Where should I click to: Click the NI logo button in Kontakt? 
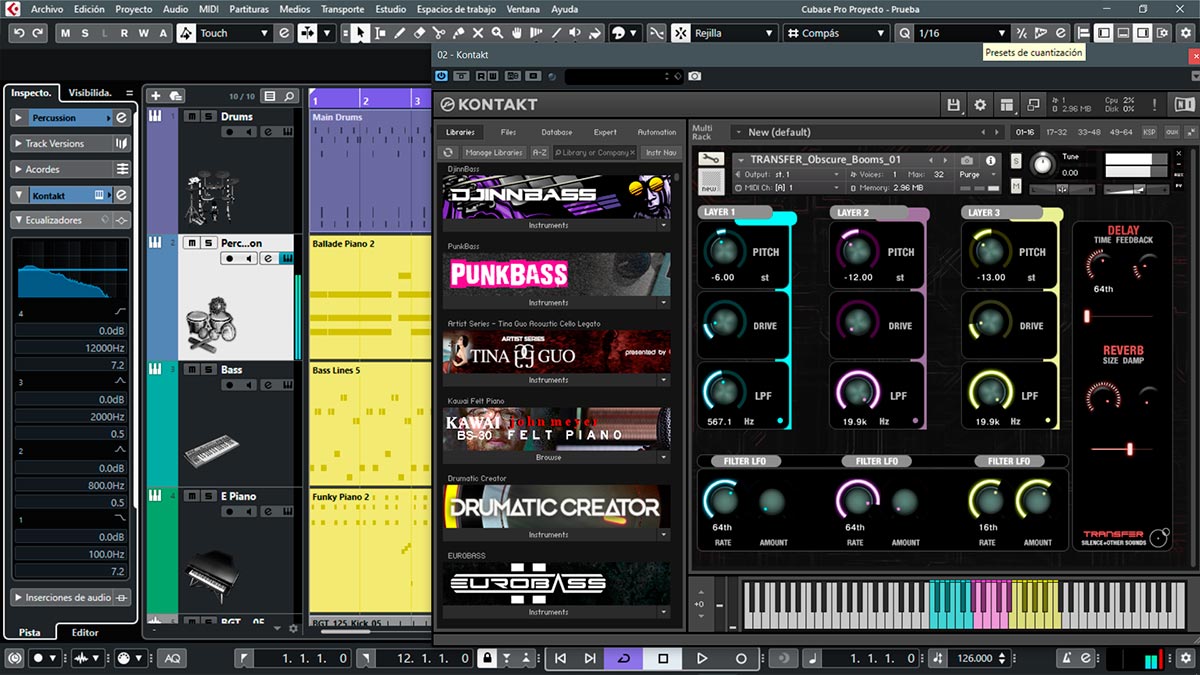point(1184,104)
